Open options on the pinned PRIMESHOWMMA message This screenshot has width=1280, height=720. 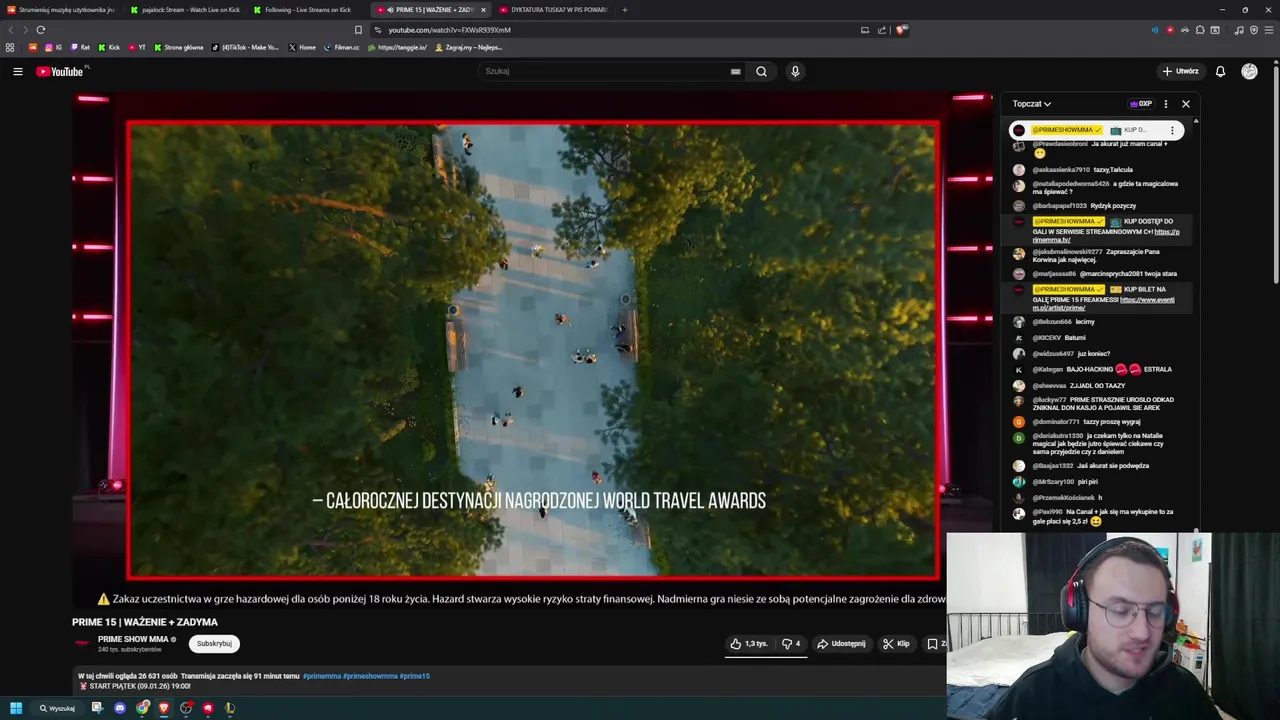coord(1172,130)
